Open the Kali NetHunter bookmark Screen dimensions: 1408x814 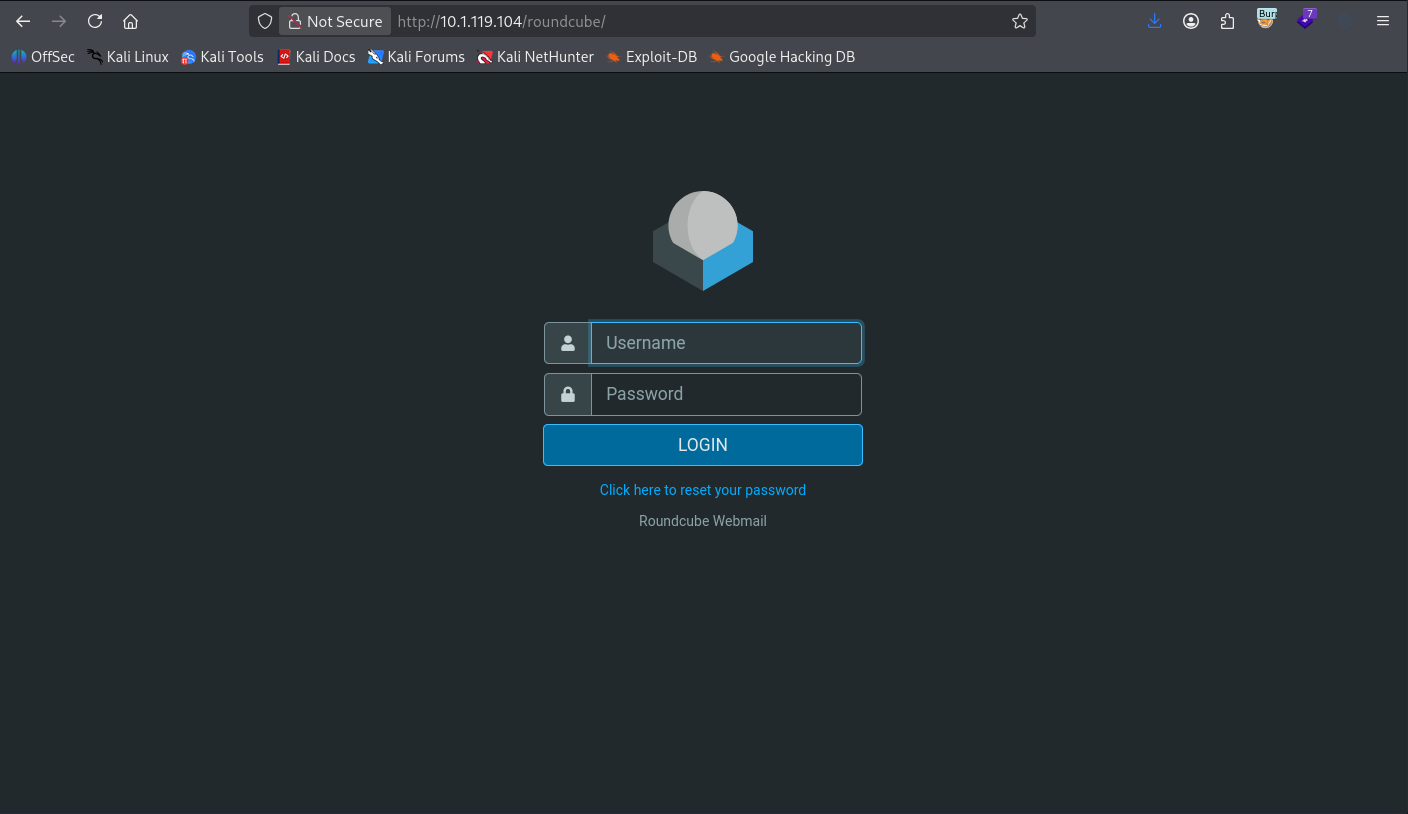point(536,57)
